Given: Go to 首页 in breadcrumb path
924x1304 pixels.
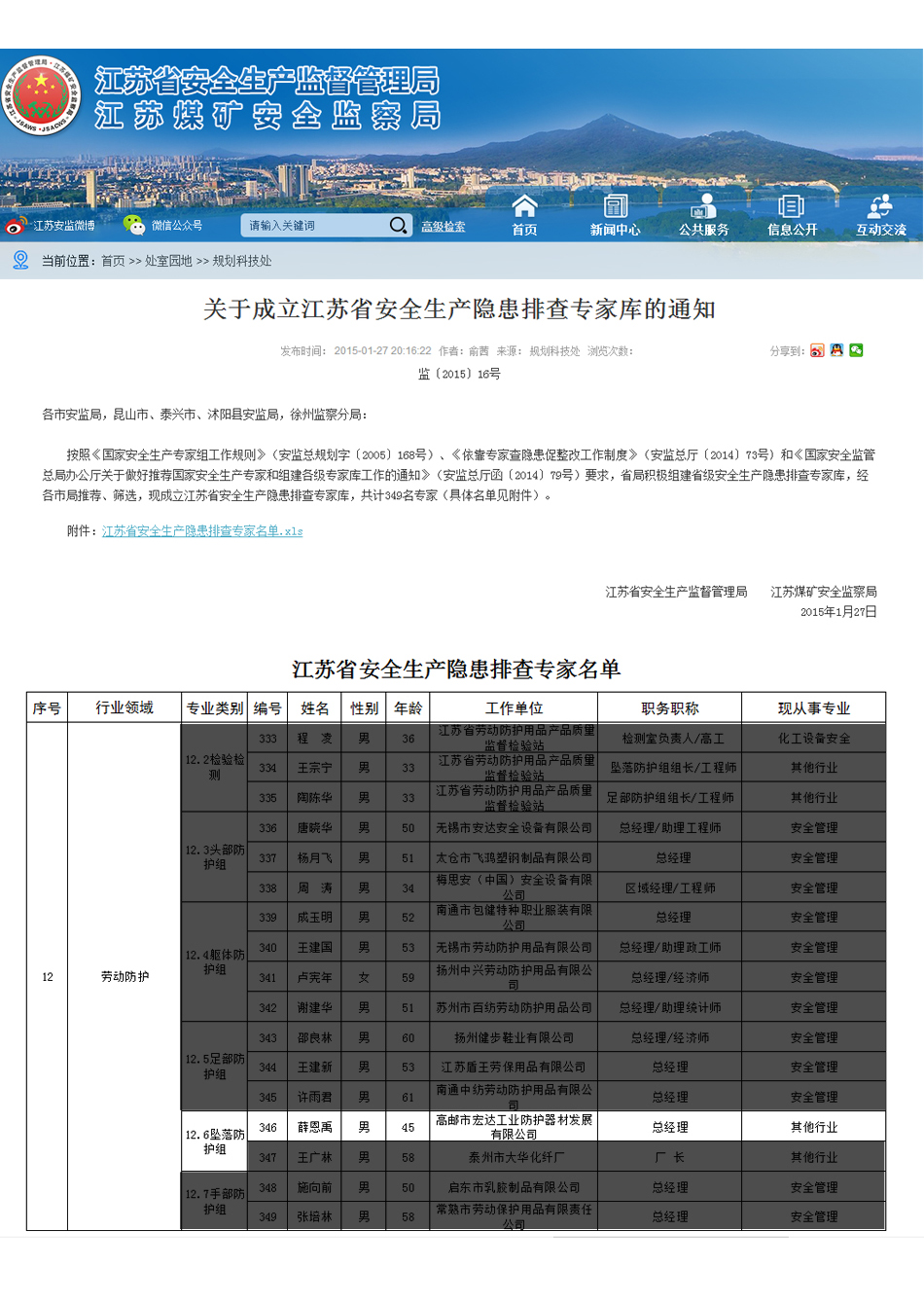Looking at the screenshot, I should click(x=113, y=261).
